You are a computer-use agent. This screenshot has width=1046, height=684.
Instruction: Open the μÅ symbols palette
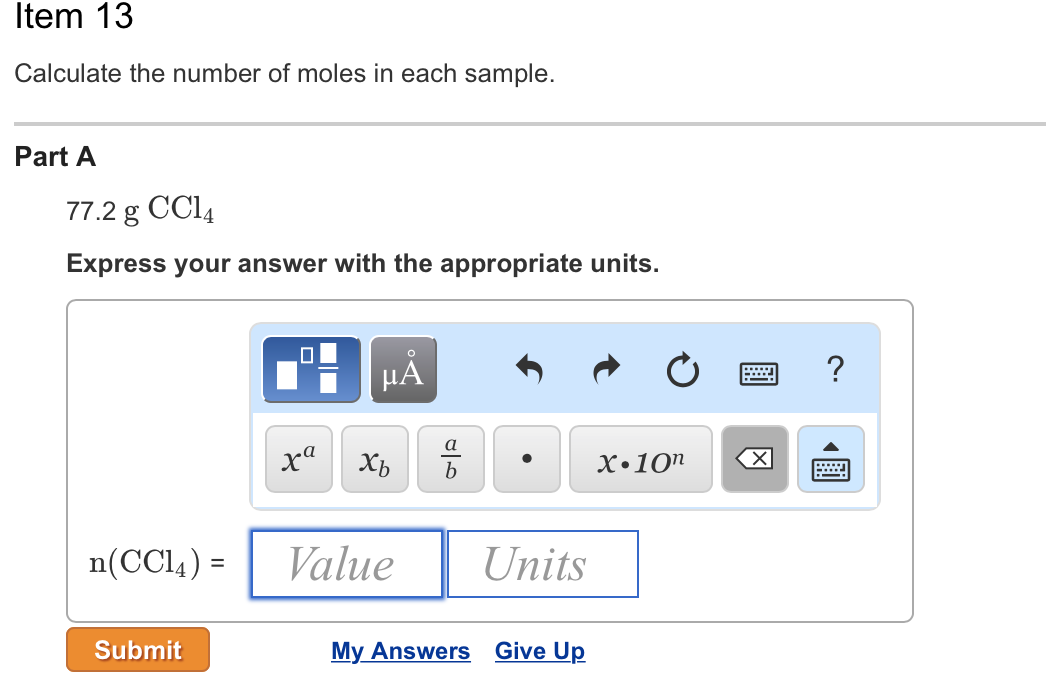403,369
